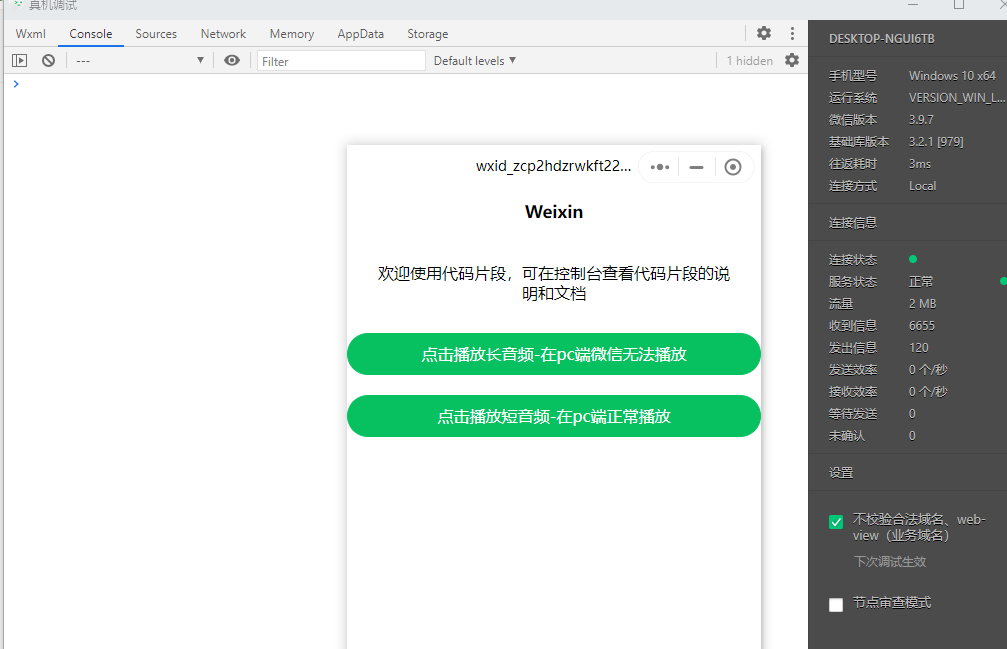Screen dimensions: 1007x649
Task: Click the Windows 10 x64 phone model value
Action: click(952, 76)
